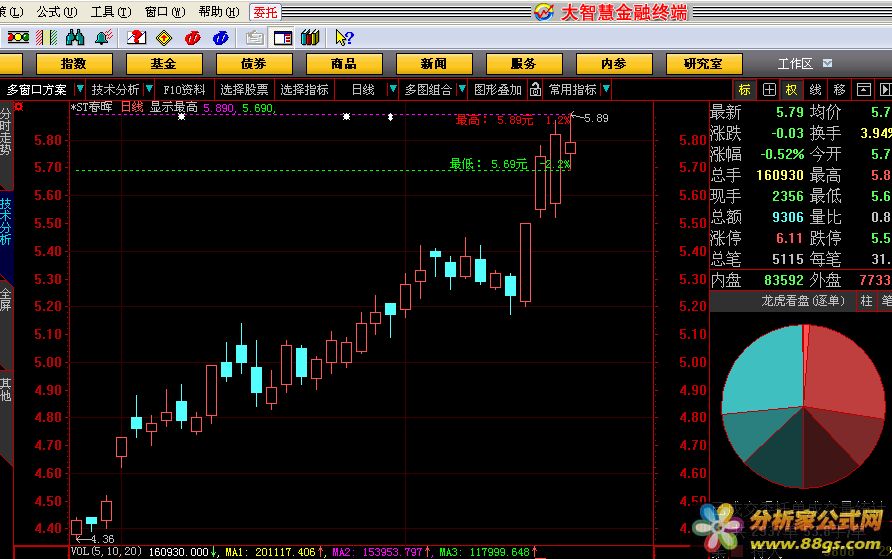The width and height of the screenshot is (892, 559).
Task: Click the 新闻 yellow button
Action: point(433,64)
